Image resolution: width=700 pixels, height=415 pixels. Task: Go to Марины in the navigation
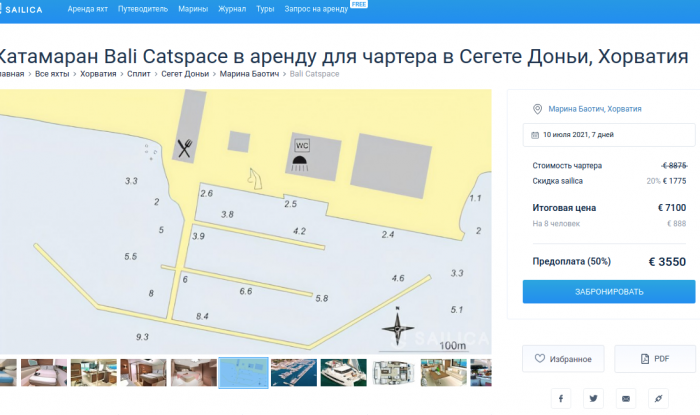[x=193, y=9]
